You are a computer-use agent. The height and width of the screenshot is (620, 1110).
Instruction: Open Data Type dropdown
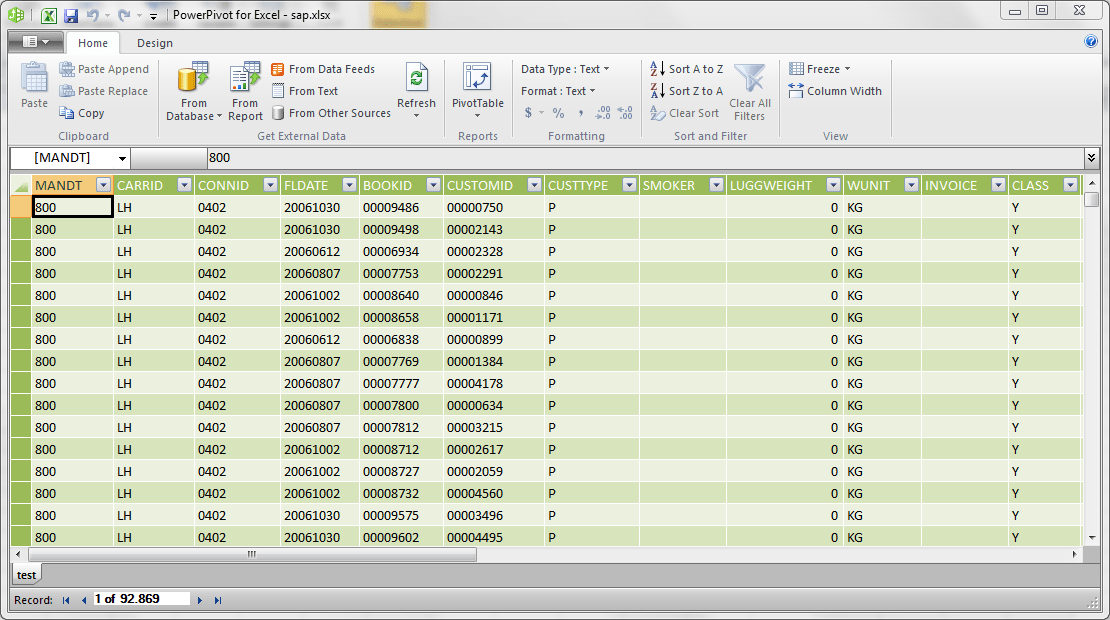565,69
